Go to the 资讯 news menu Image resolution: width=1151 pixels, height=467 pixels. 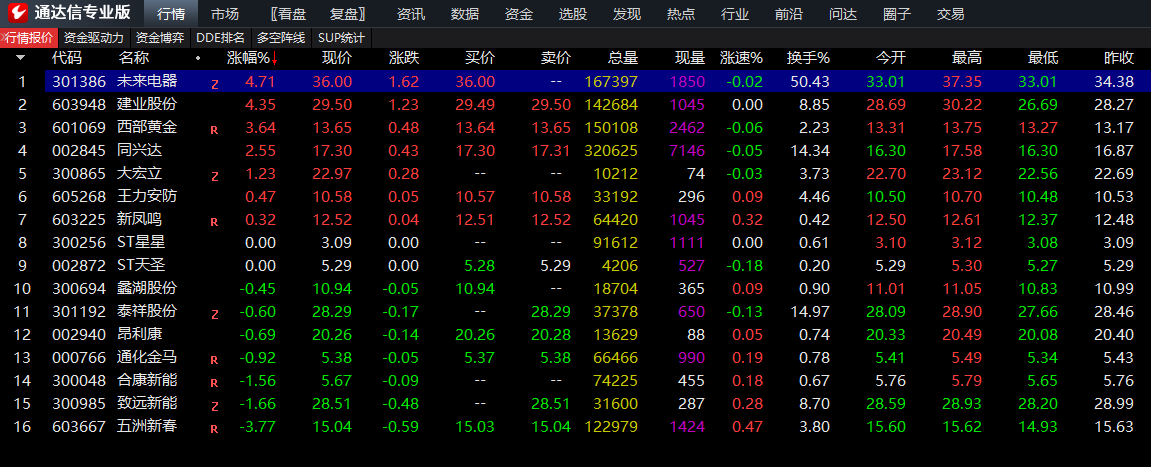pos(410,14)
